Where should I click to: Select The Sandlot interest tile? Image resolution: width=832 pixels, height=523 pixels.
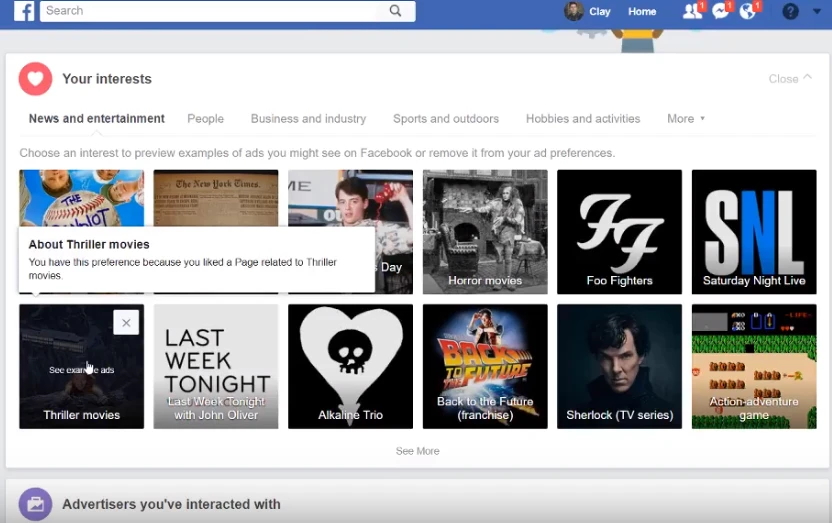click(81, 198)
